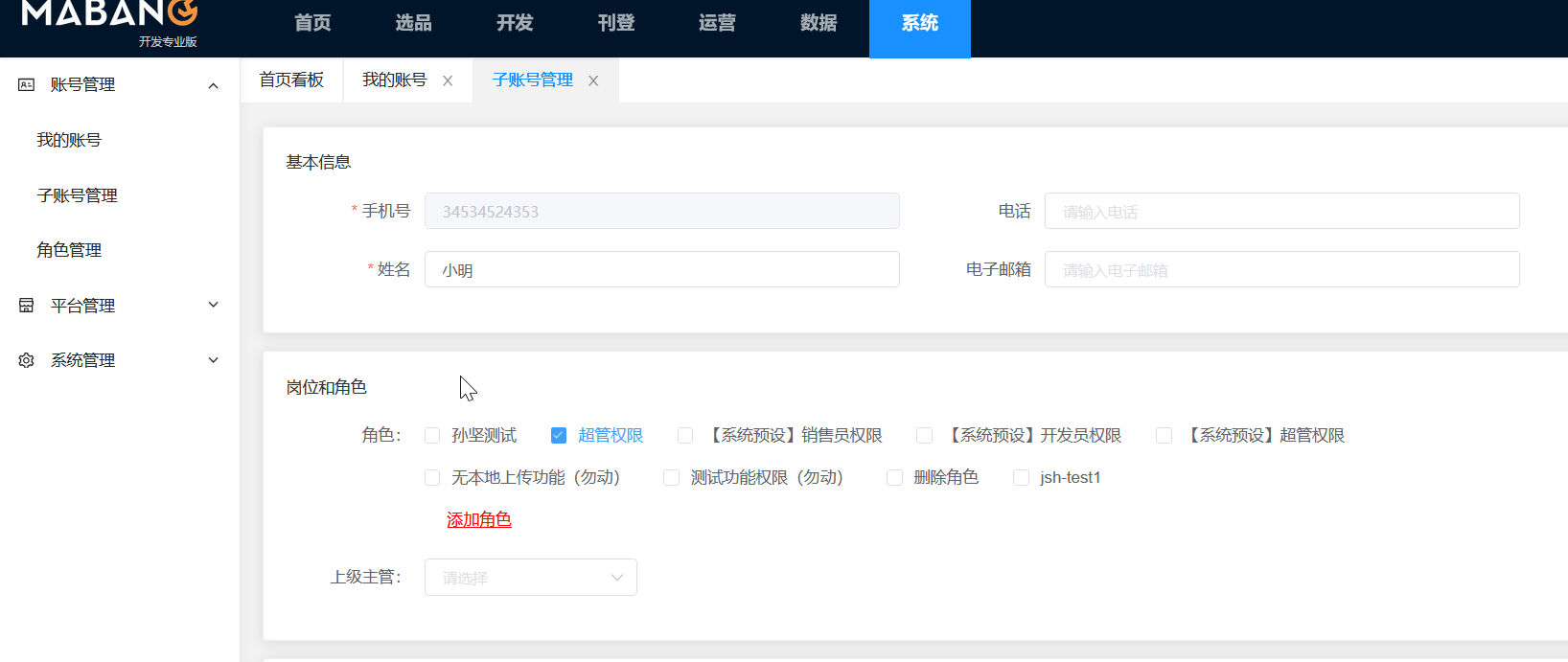Viewport: 1568px width, 662px height.
Task: Open the 首页 top navigation menu
Action: (312, 23)
